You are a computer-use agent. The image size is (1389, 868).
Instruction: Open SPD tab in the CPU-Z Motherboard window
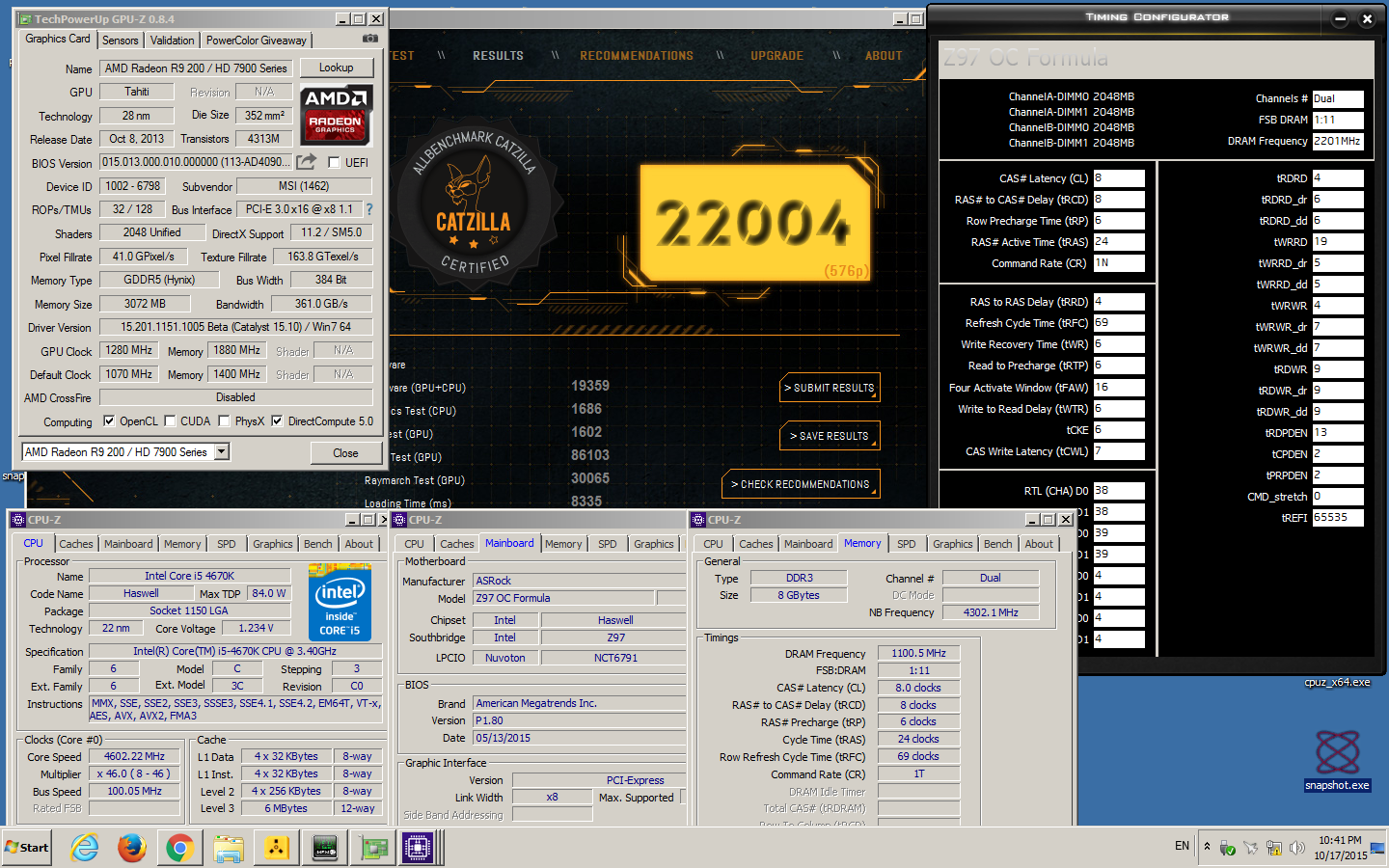[608, 544]
